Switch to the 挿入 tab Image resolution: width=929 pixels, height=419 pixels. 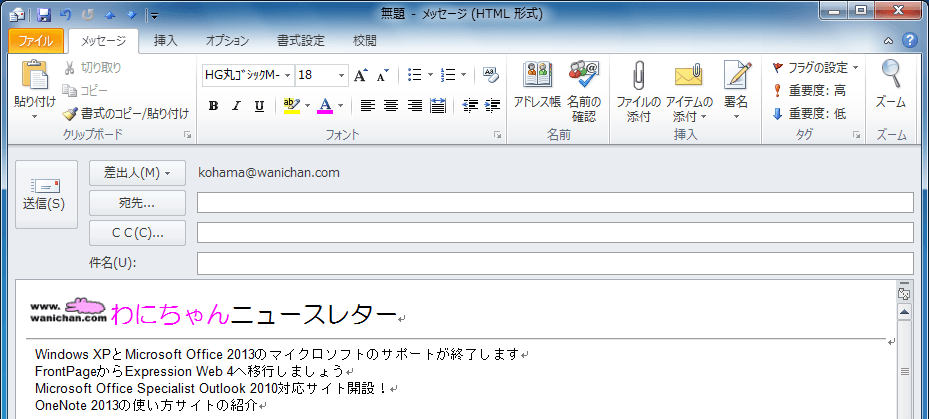[166, 41]
